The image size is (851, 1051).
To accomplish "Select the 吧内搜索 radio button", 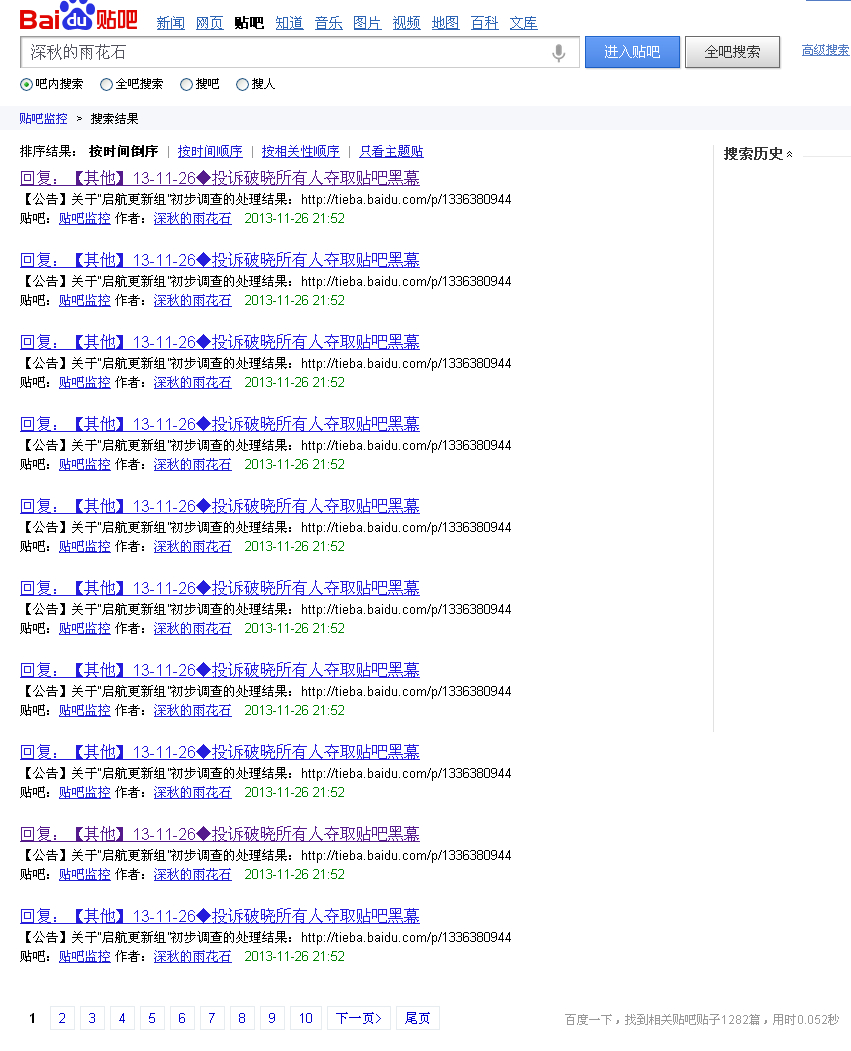I will click(26, 84).
